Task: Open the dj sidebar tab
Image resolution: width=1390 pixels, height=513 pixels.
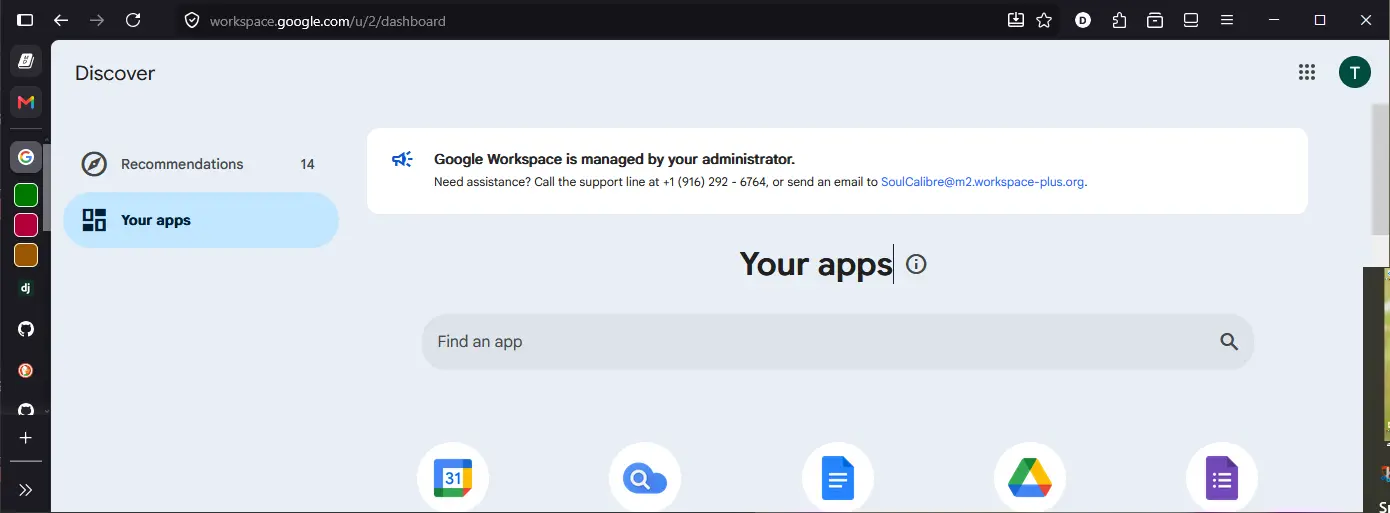Action: (26, 288)
